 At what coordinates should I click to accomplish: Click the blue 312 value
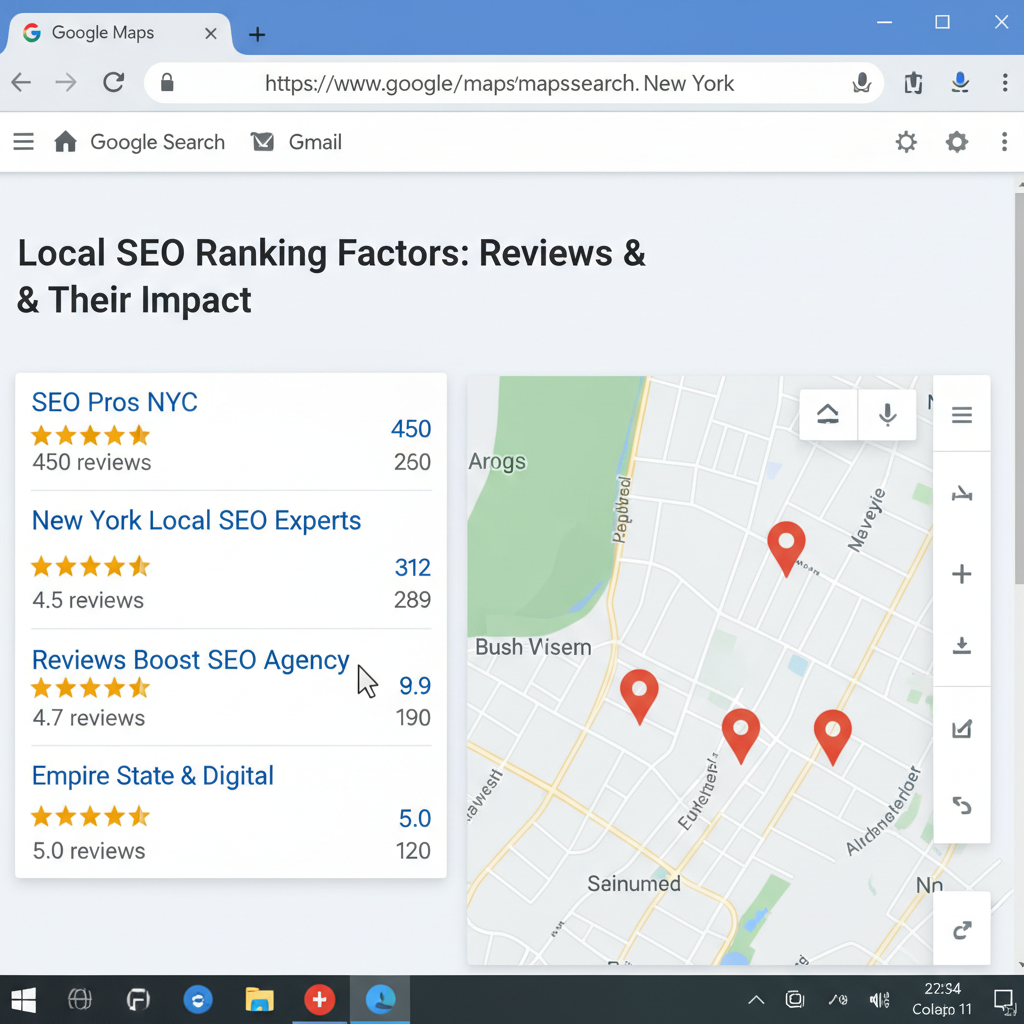(413, 568)
